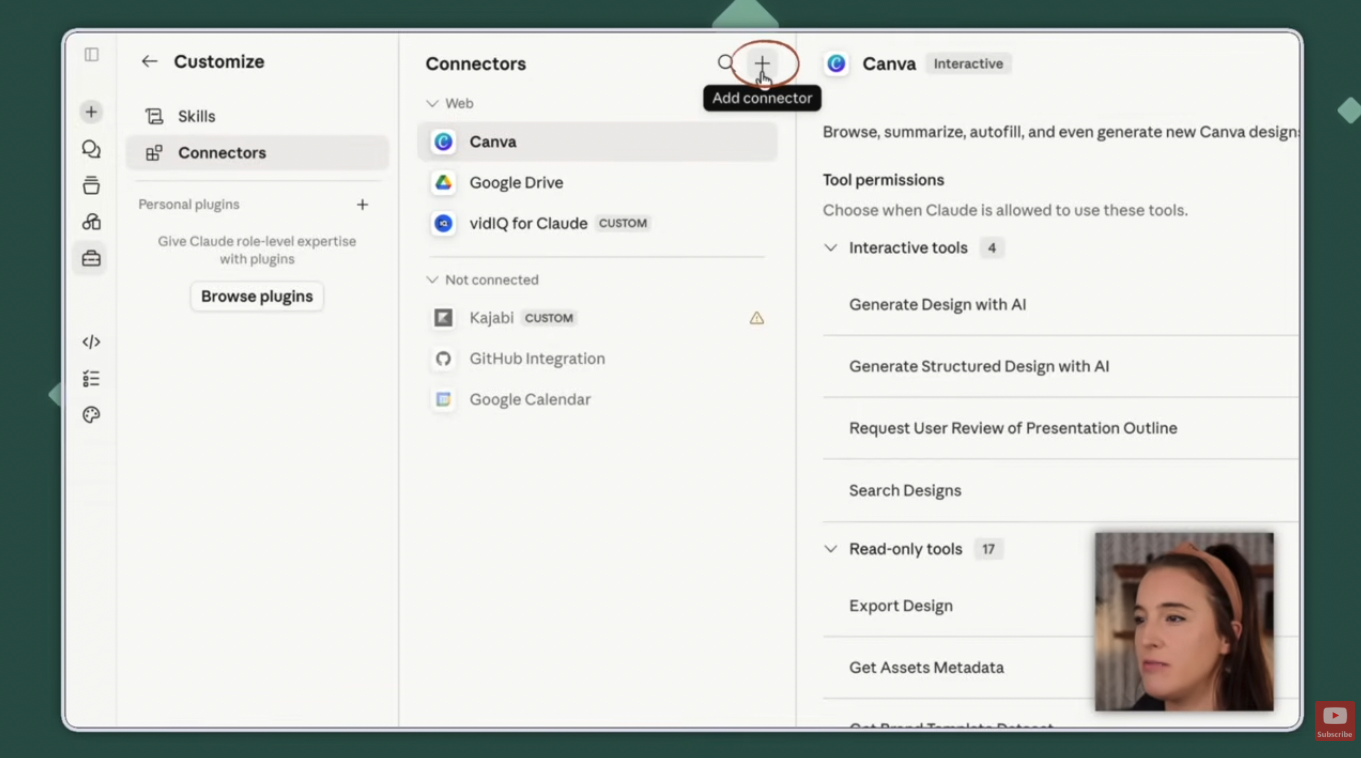Click Request User Review of Presentation Outline
This screenshot has height=758, width=1361.
[1013, 428]
